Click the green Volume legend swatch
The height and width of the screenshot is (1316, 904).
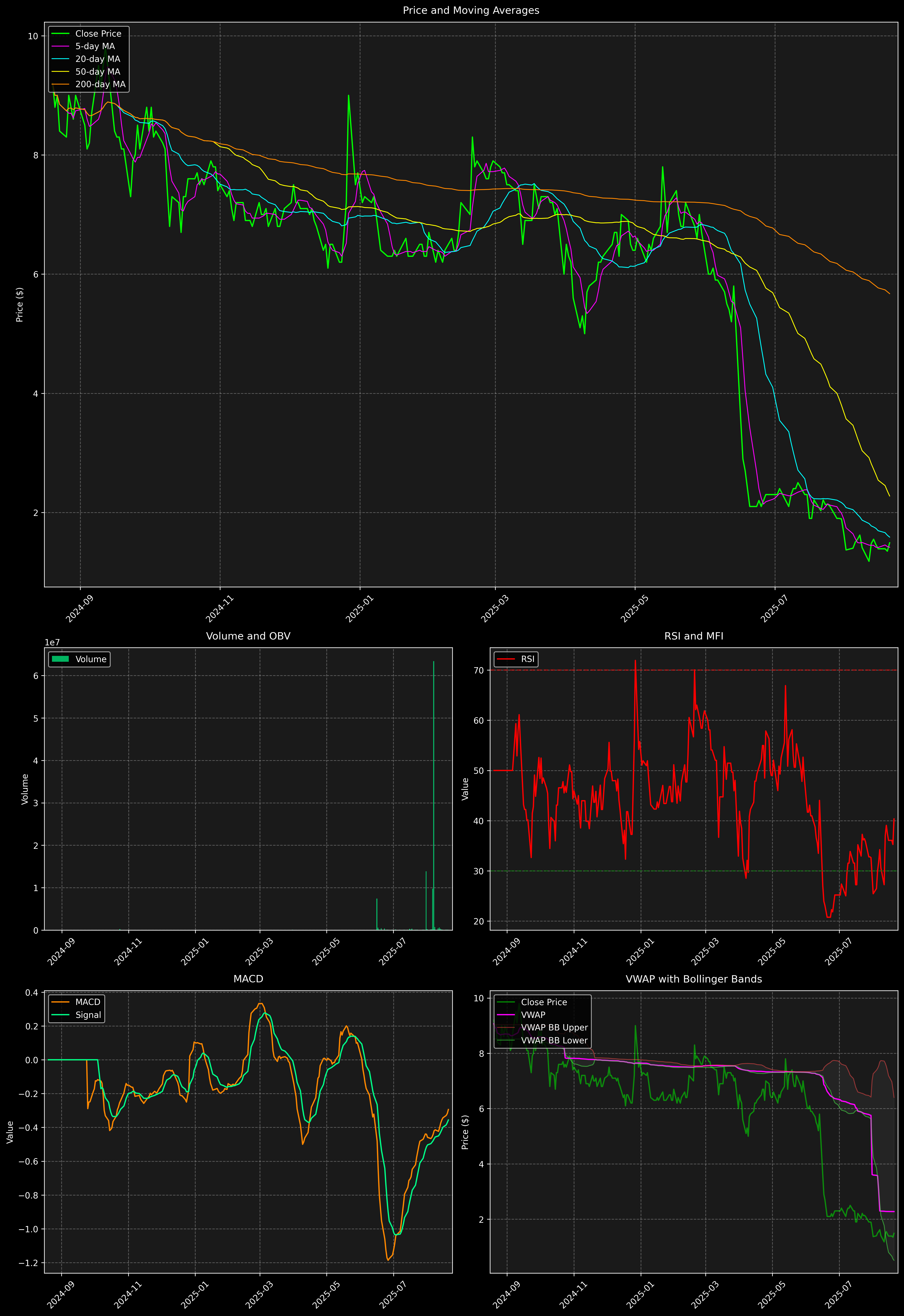coord(60,659)
